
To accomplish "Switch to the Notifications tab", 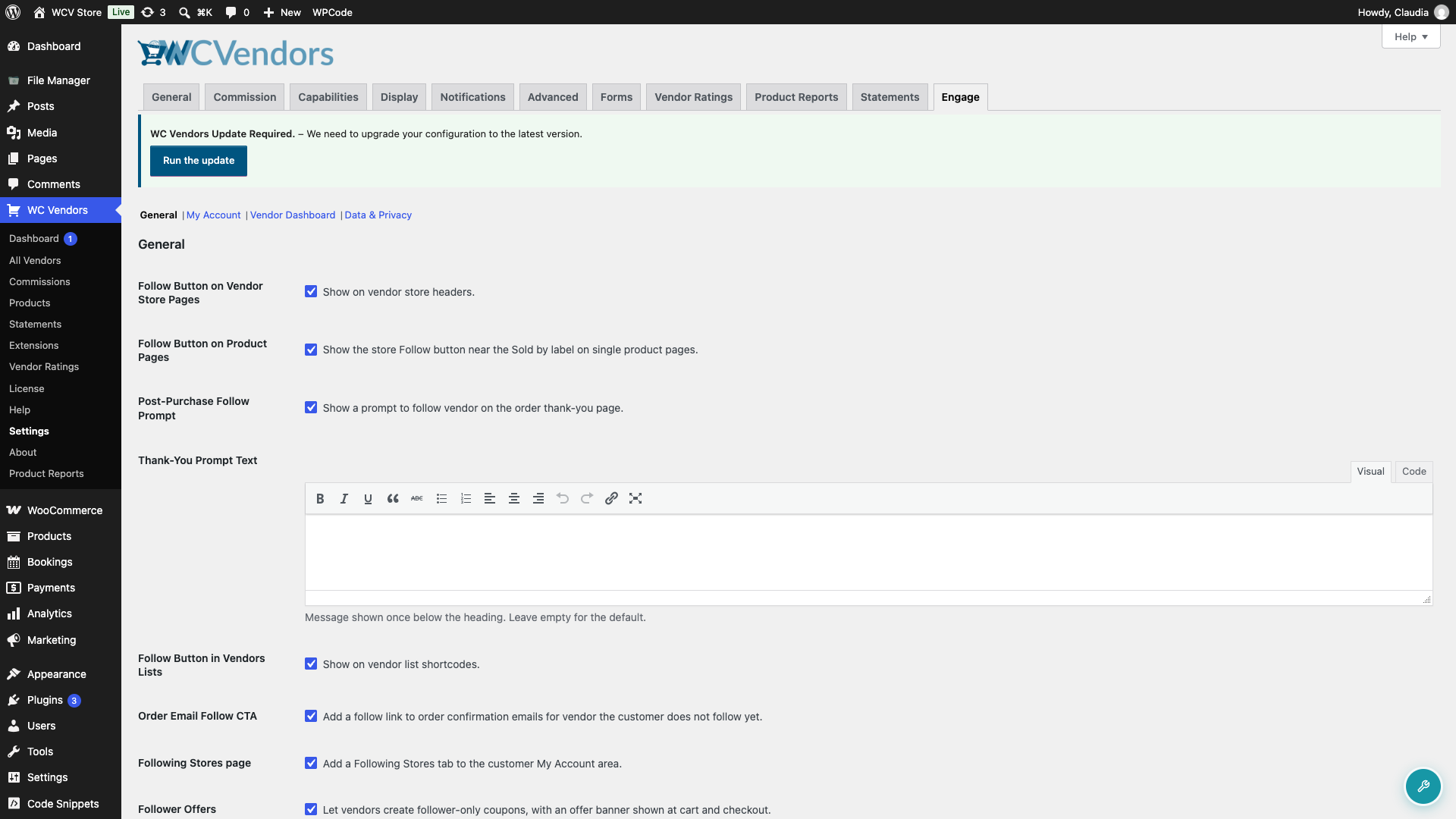I will point(472,97).
